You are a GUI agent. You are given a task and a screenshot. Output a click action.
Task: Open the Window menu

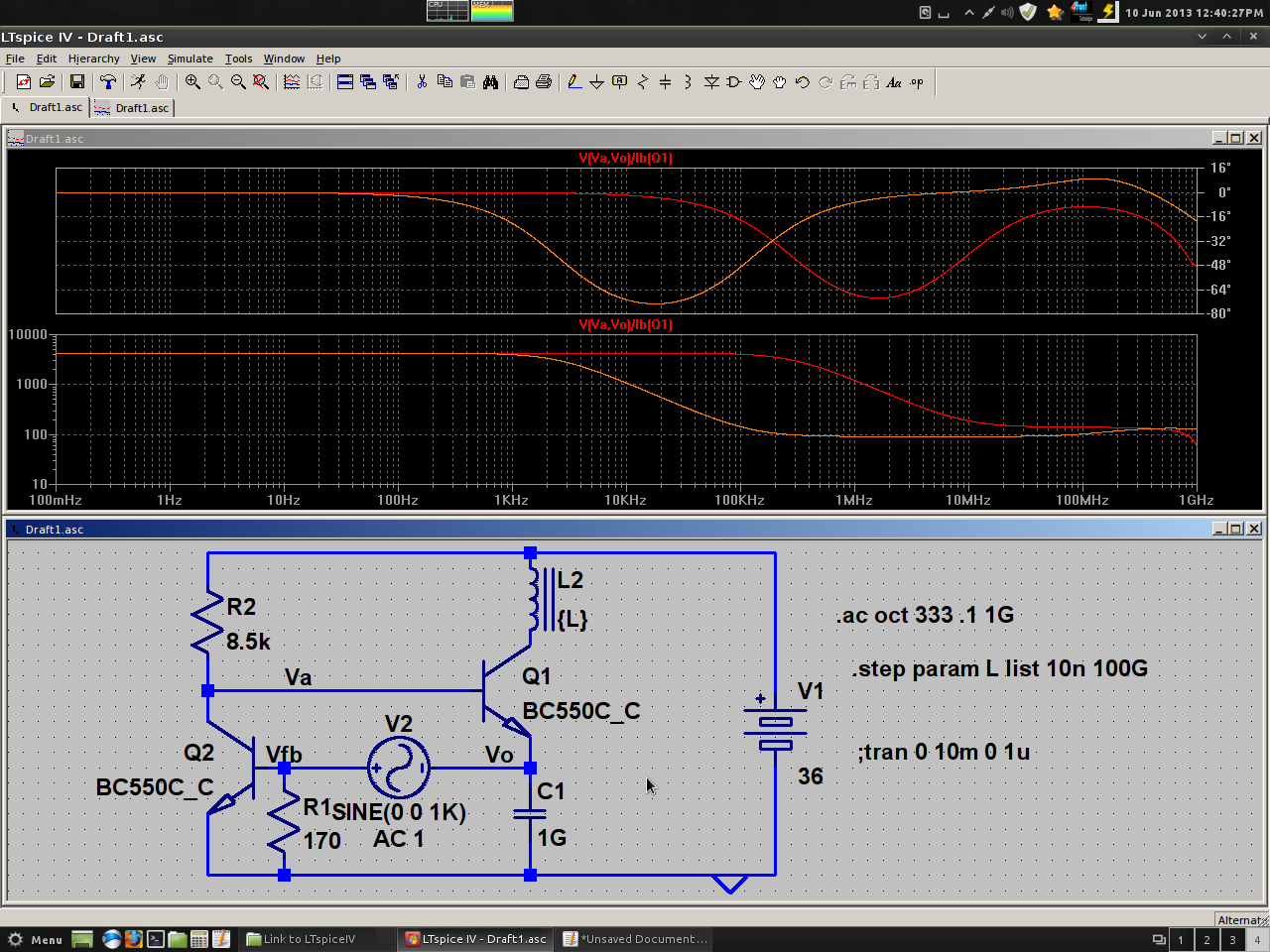[x=284, y=59]
